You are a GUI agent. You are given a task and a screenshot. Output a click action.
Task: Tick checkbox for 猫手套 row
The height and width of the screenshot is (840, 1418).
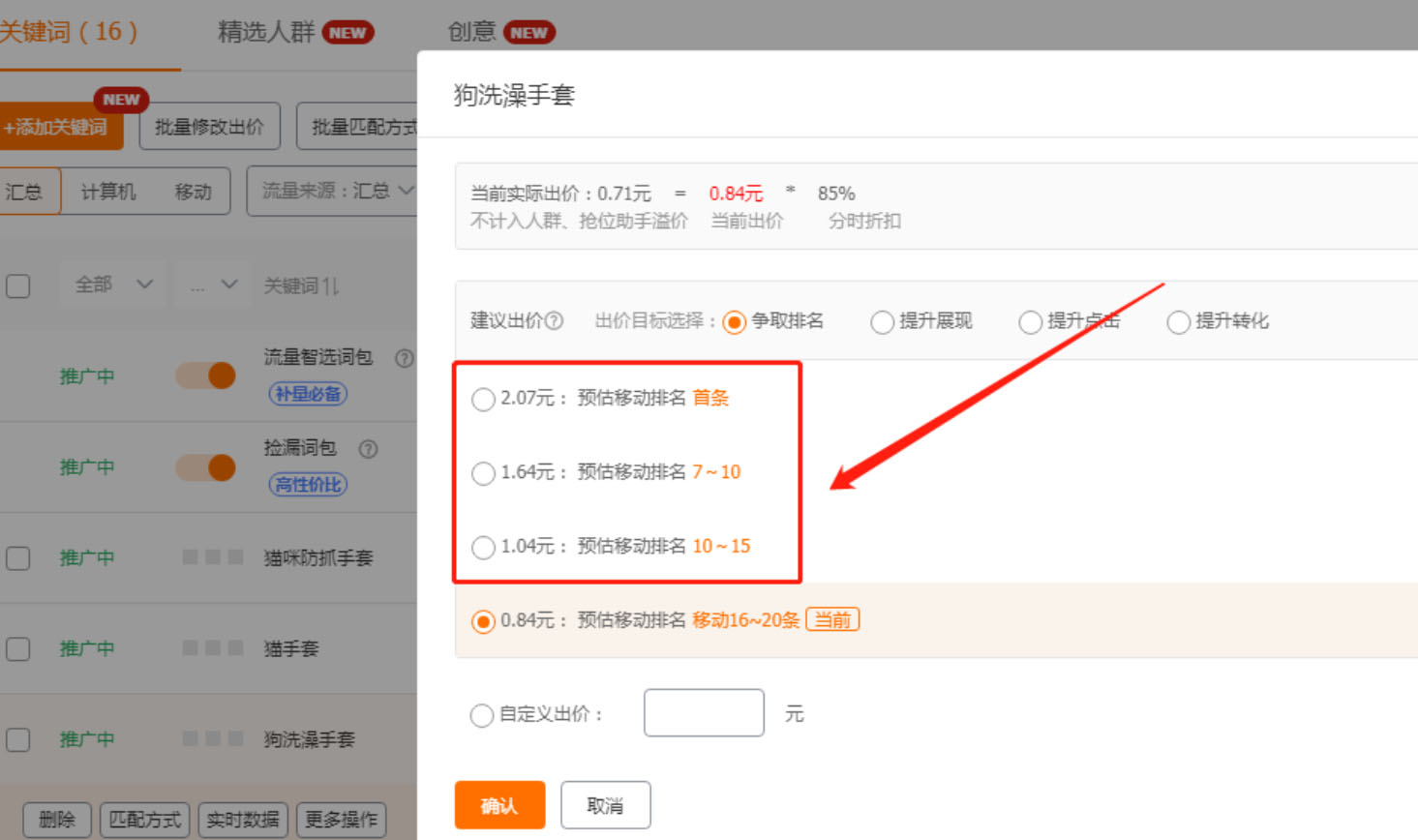17,648
